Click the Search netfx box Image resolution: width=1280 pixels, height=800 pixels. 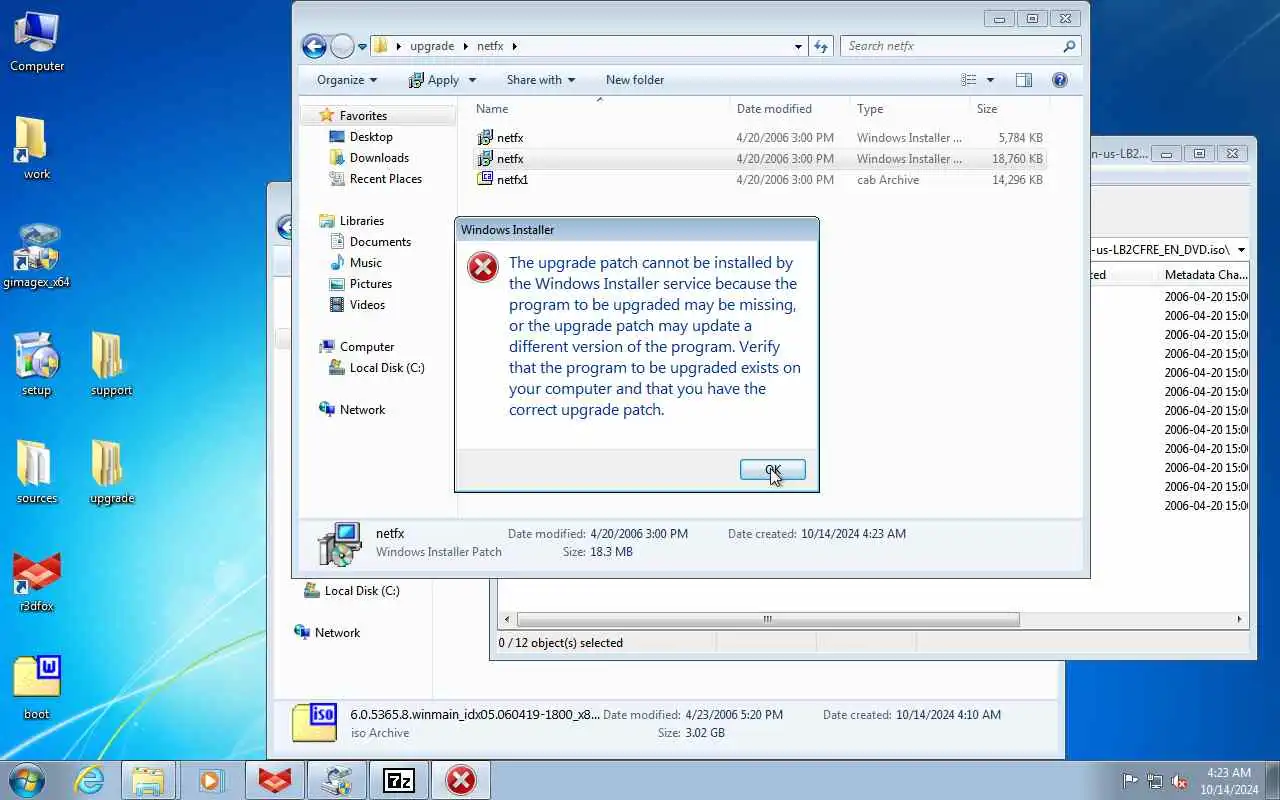click(960, 46)
